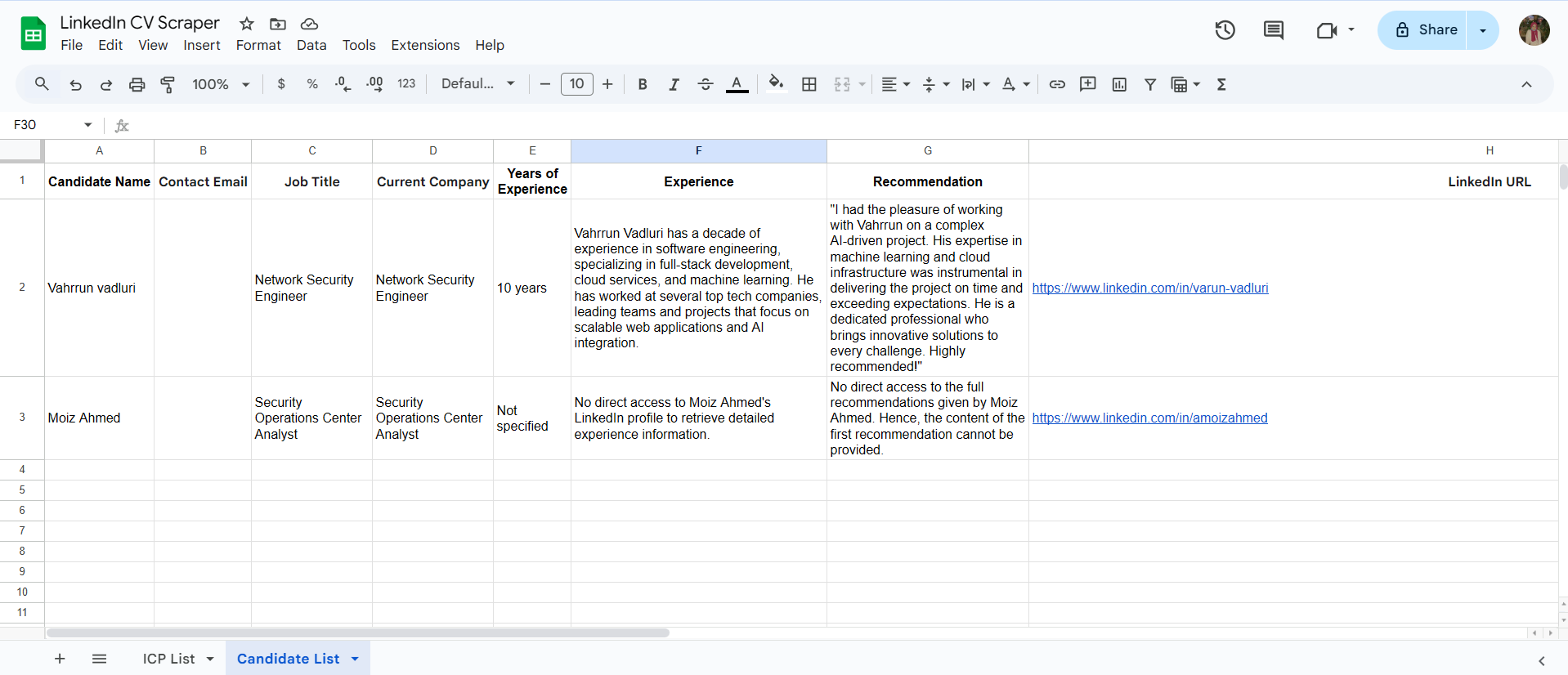The height and width of the screenshot is (675, 1568).
Task: Switch to the ICP List sheet tab
Action: 168,659
